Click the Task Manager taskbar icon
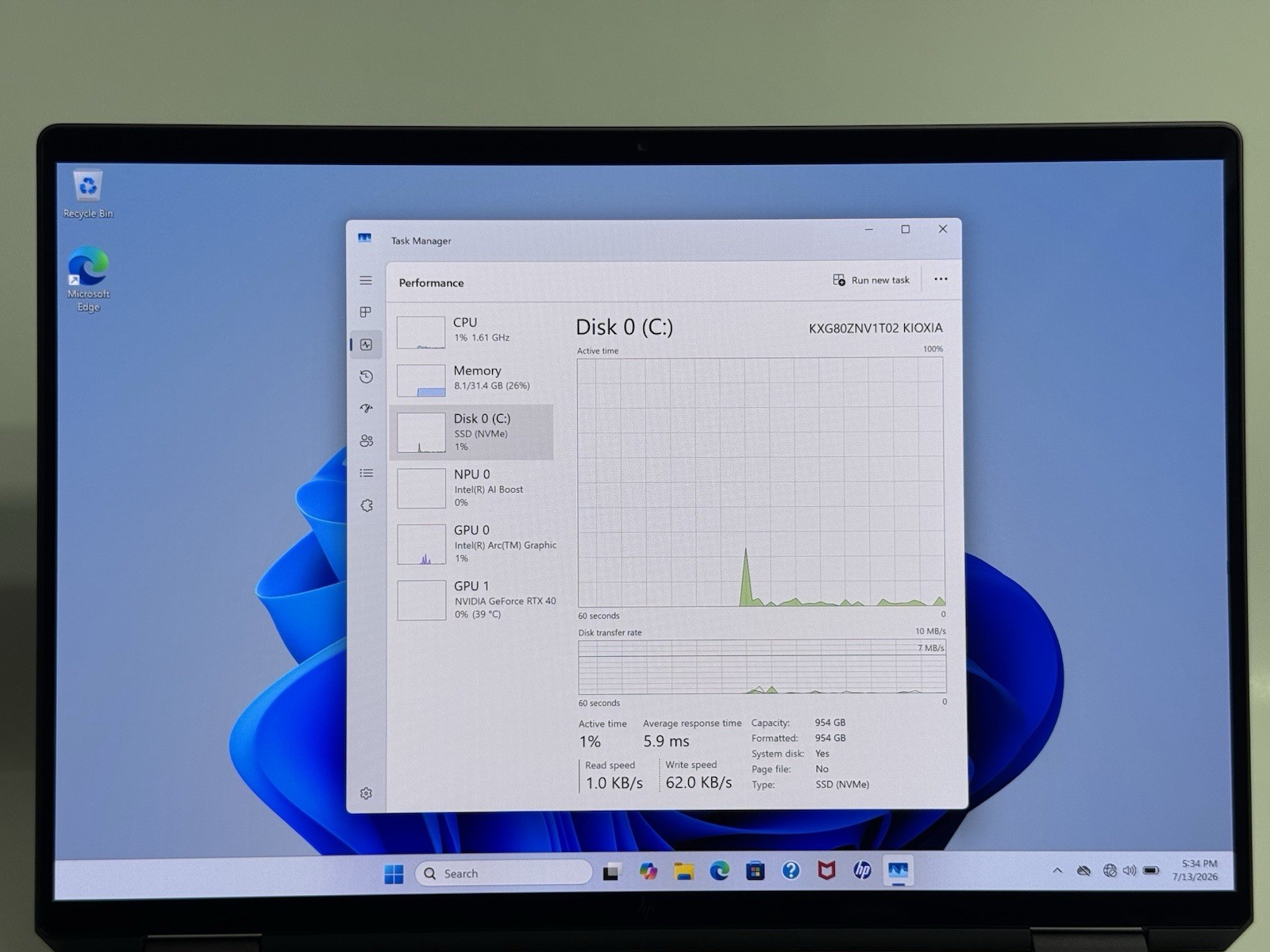The width and height of the screenshot is (1270, 952). click(898, 870)
